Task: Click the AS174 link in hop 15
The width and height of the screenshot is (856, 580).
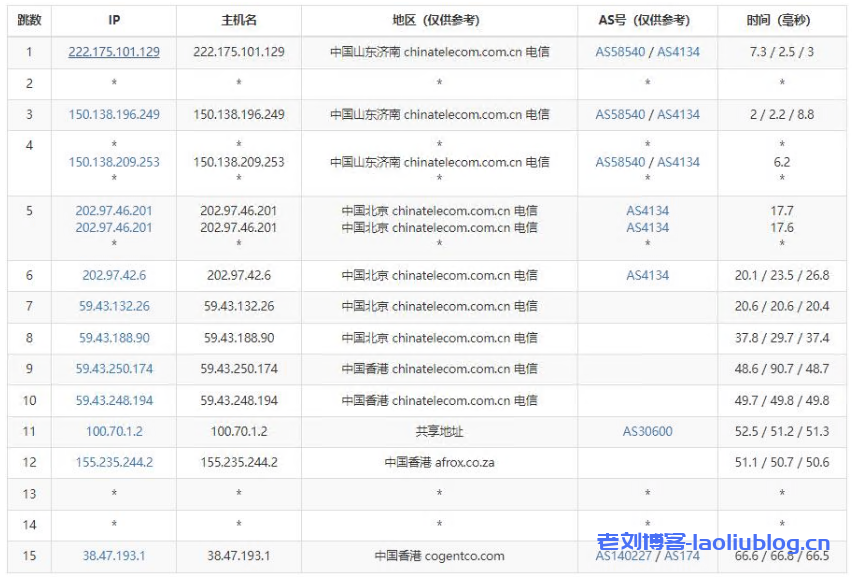Action: [x=681, y=556]
